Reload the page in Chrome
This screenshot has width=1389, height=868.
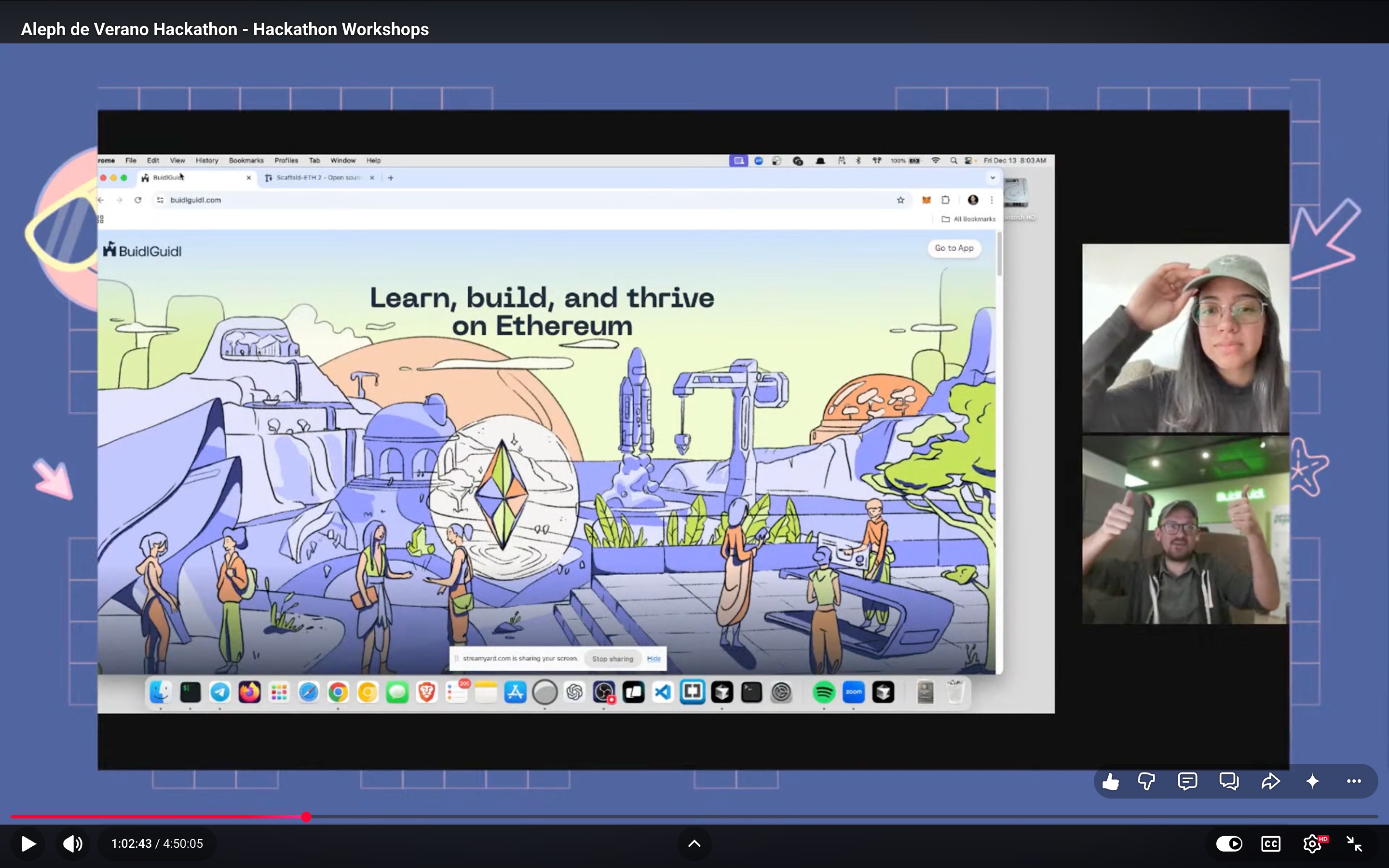[138, 200]
